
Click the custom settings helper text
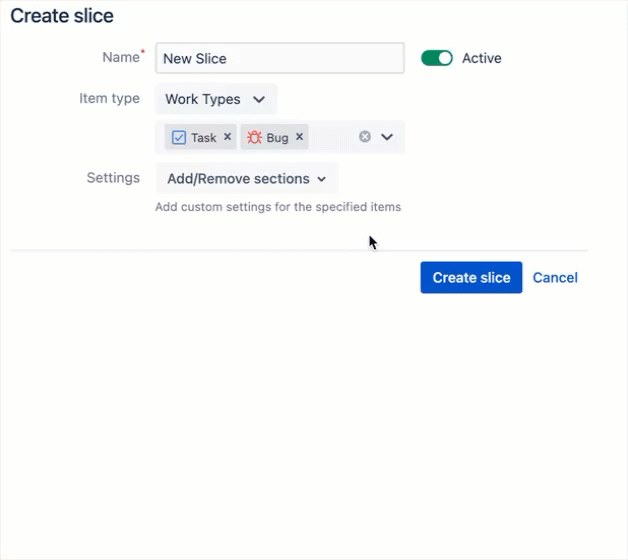278,207
